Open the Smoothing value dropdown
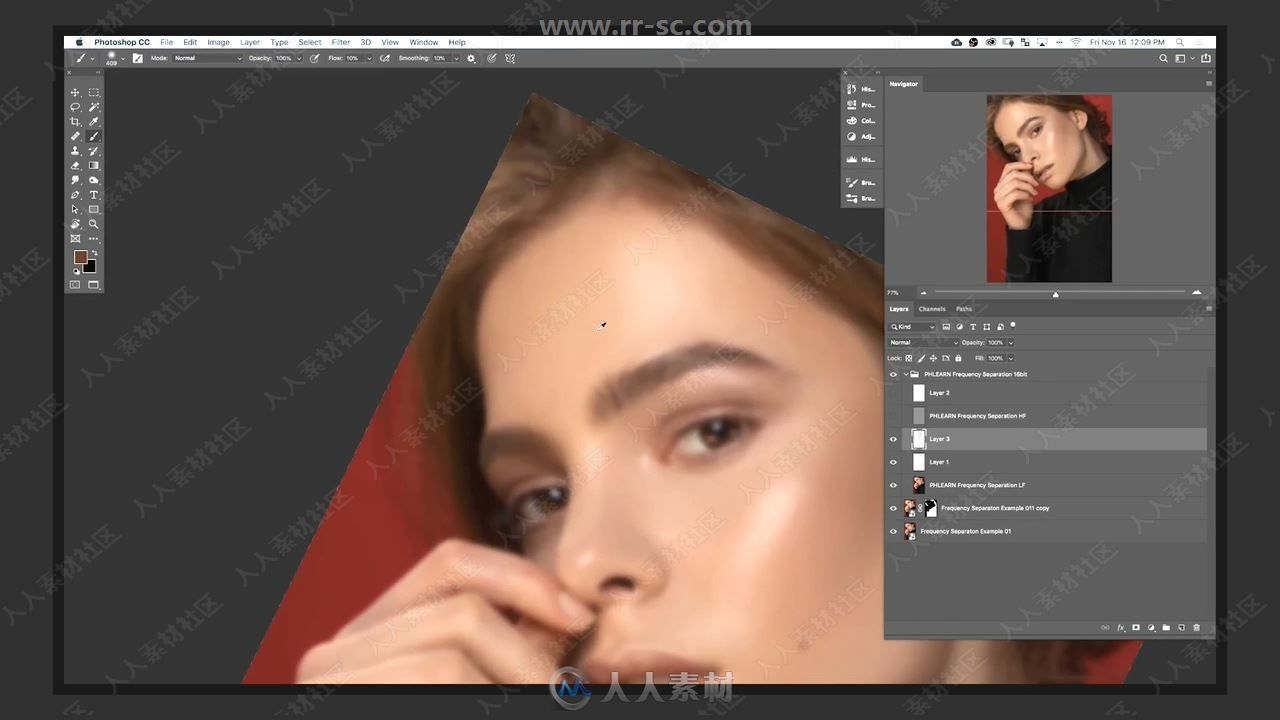The image size is (1280, 720). (x=457, y=58)
